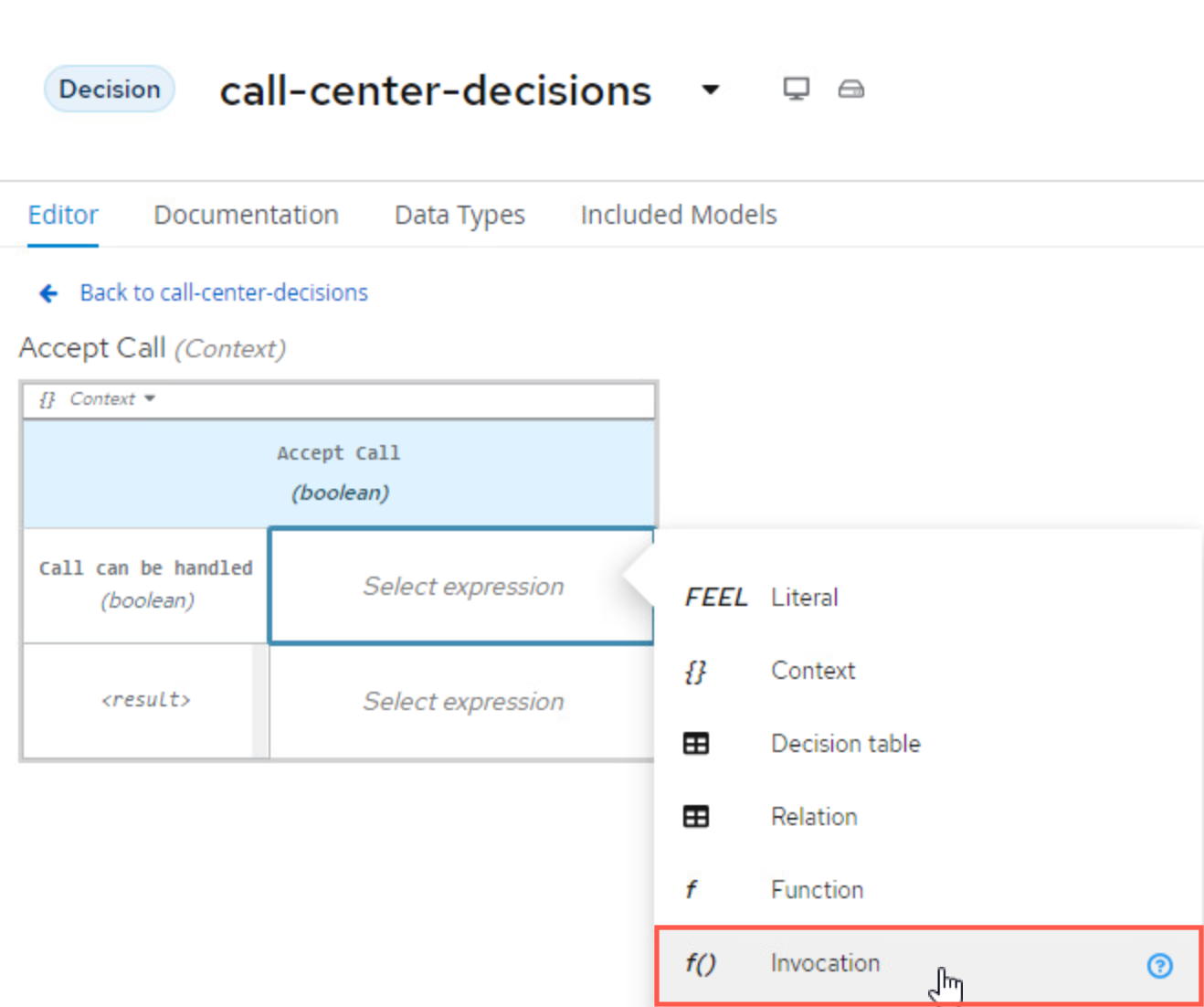Choose the Decision table option
The width and height of the screenshot is (1204, 1007).
tap(929, 744)
